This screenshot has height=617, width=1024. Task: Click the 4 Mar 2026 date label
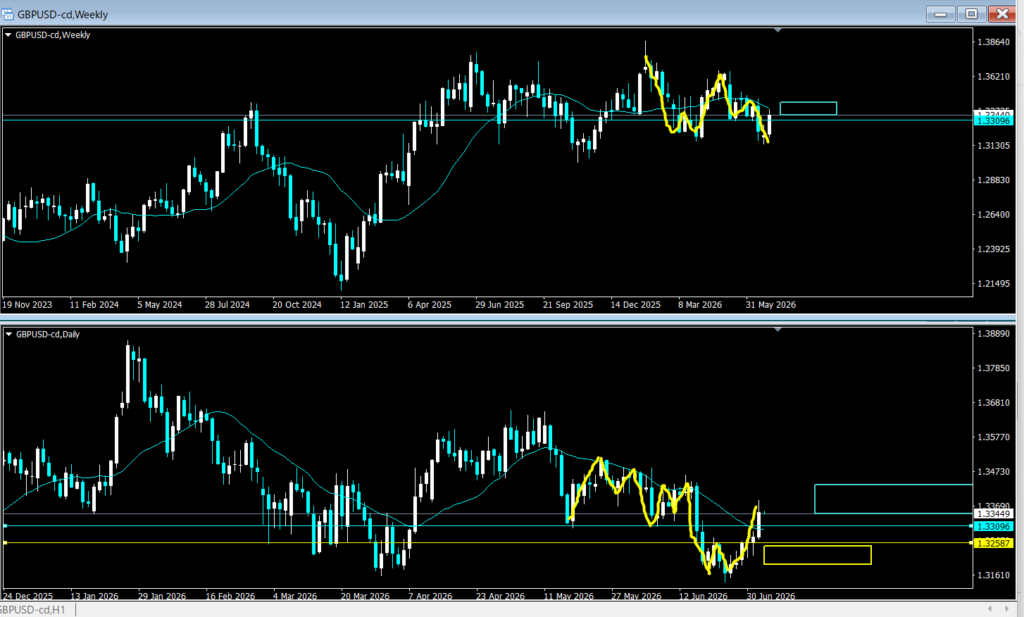pos(295,596)
